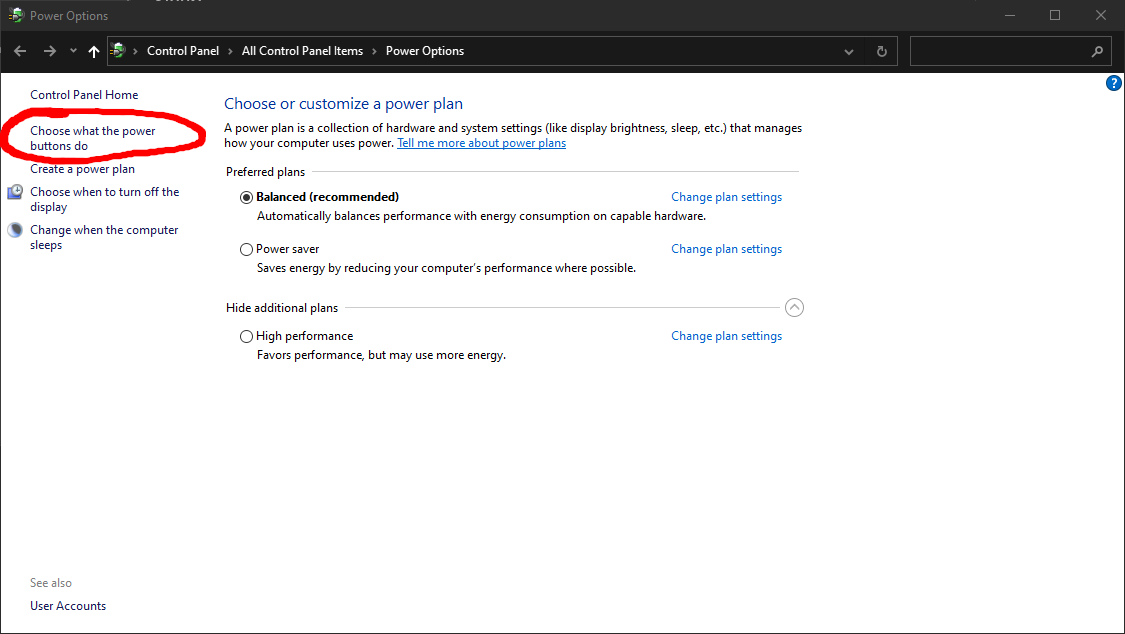The width and height of the screenshot is (1125, 634).
Task: Open Tell me more about power plans
Action: point(481,143)
